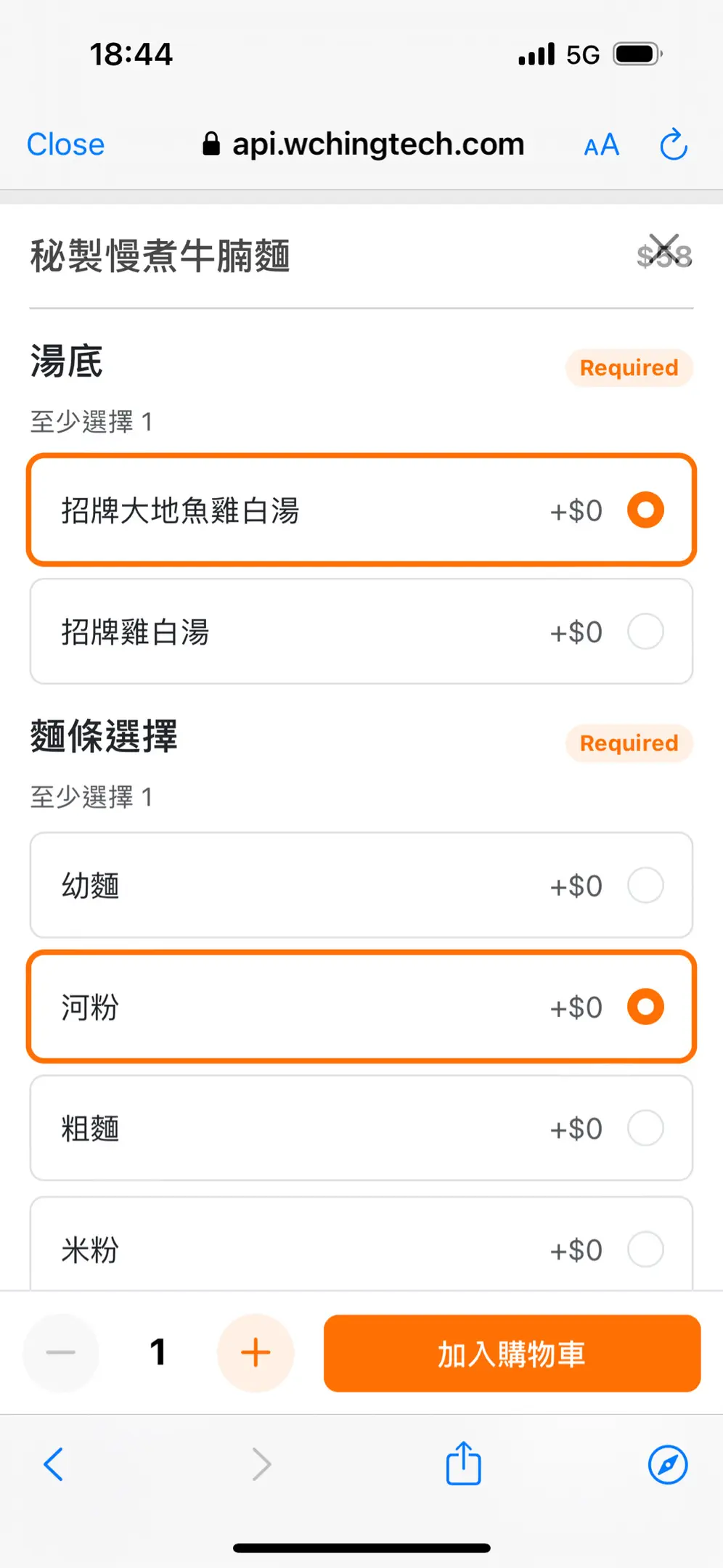Tap the home indicator bar
This screenshot has width=723, height=1568.
pos(361,1548)
